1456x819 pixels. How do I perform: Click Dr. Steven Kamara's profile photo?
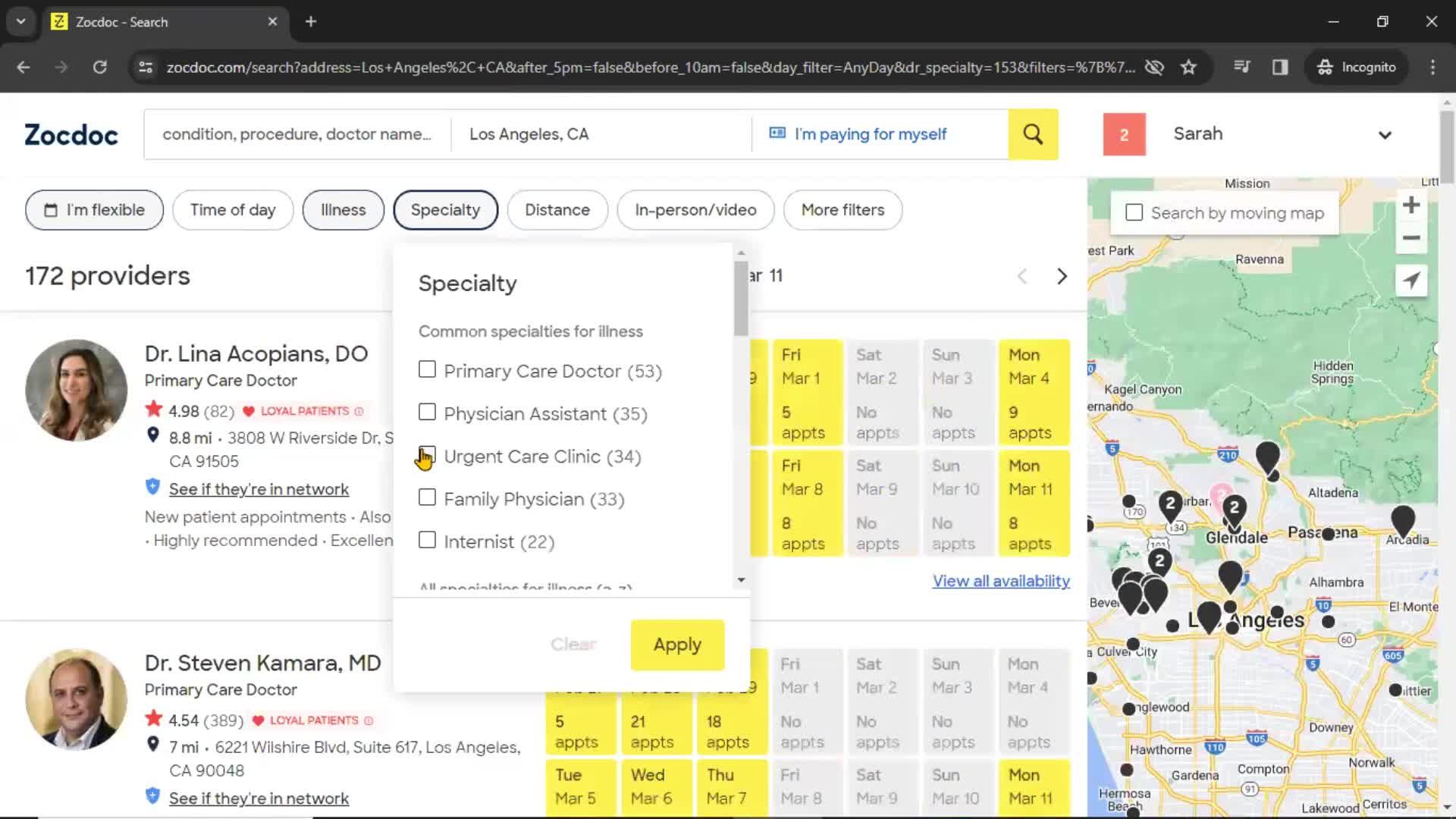click(77, 699)
